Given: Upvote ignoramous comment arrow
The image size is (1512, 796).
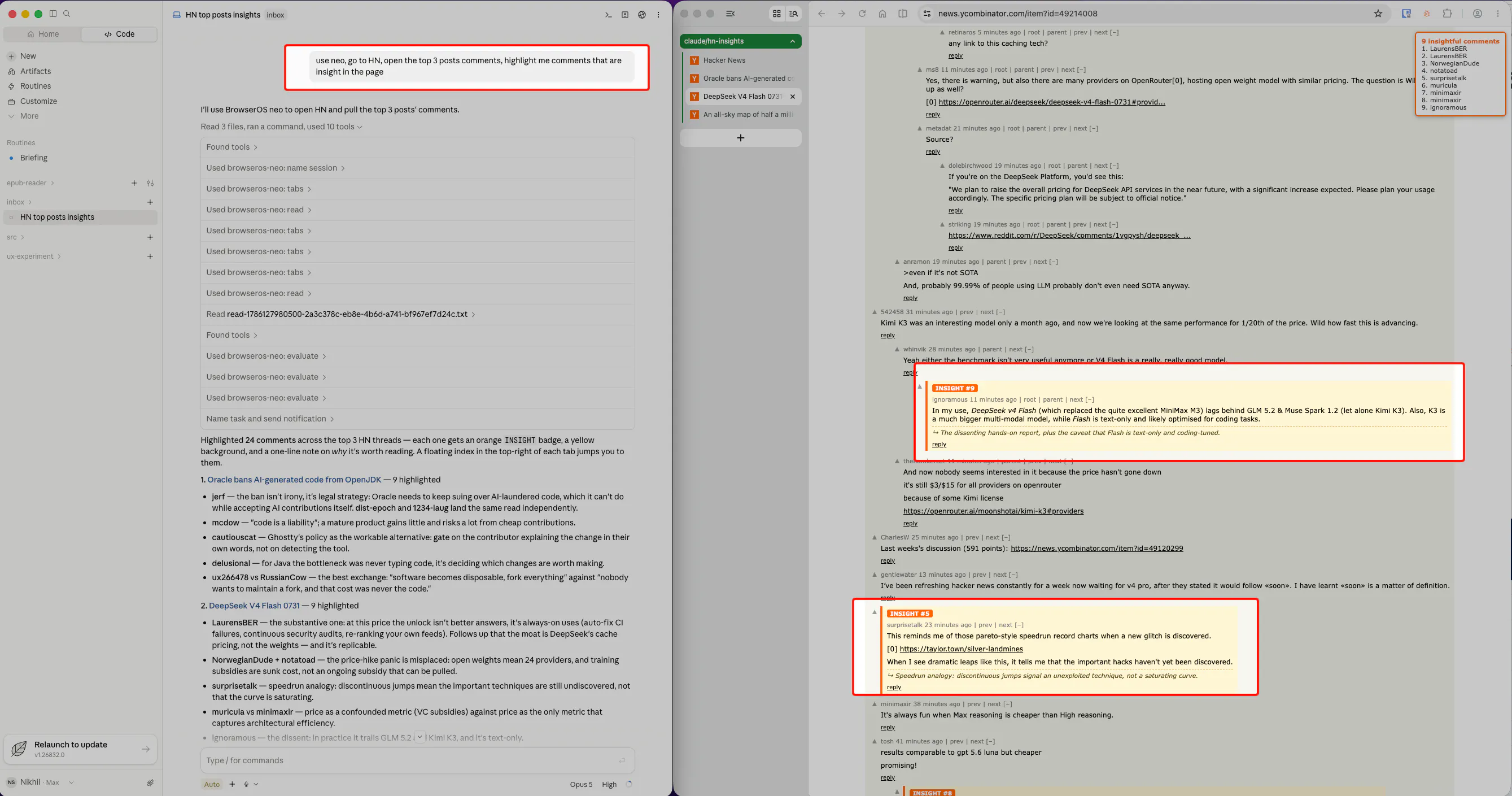Looking at the screenshot, I should pyautogui.click(x=920, y=386).
